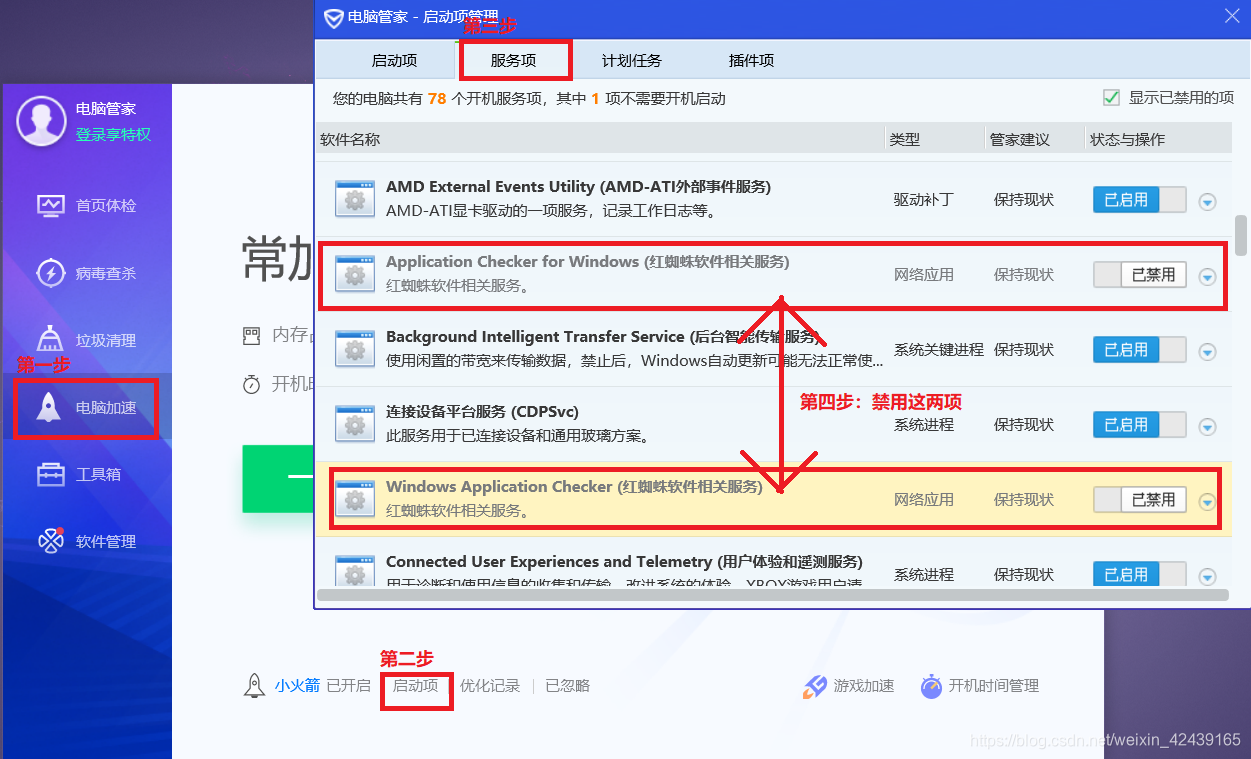Viewport: 1251px width, 759px height.
Task: Sort by 管家建议 column header
Action: pyautogui.click(x=1019, y=140)
